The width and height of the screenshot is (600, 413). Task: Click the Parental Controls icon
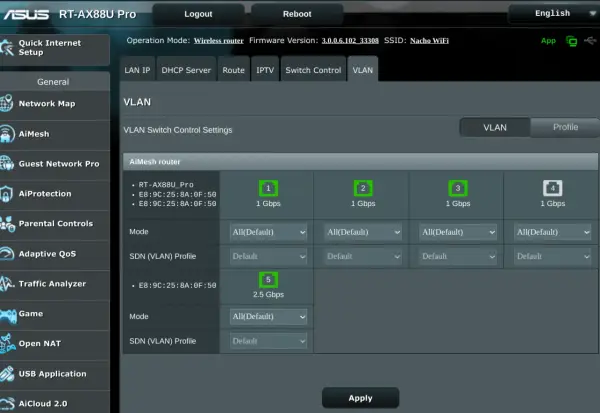tap(7, 224)
